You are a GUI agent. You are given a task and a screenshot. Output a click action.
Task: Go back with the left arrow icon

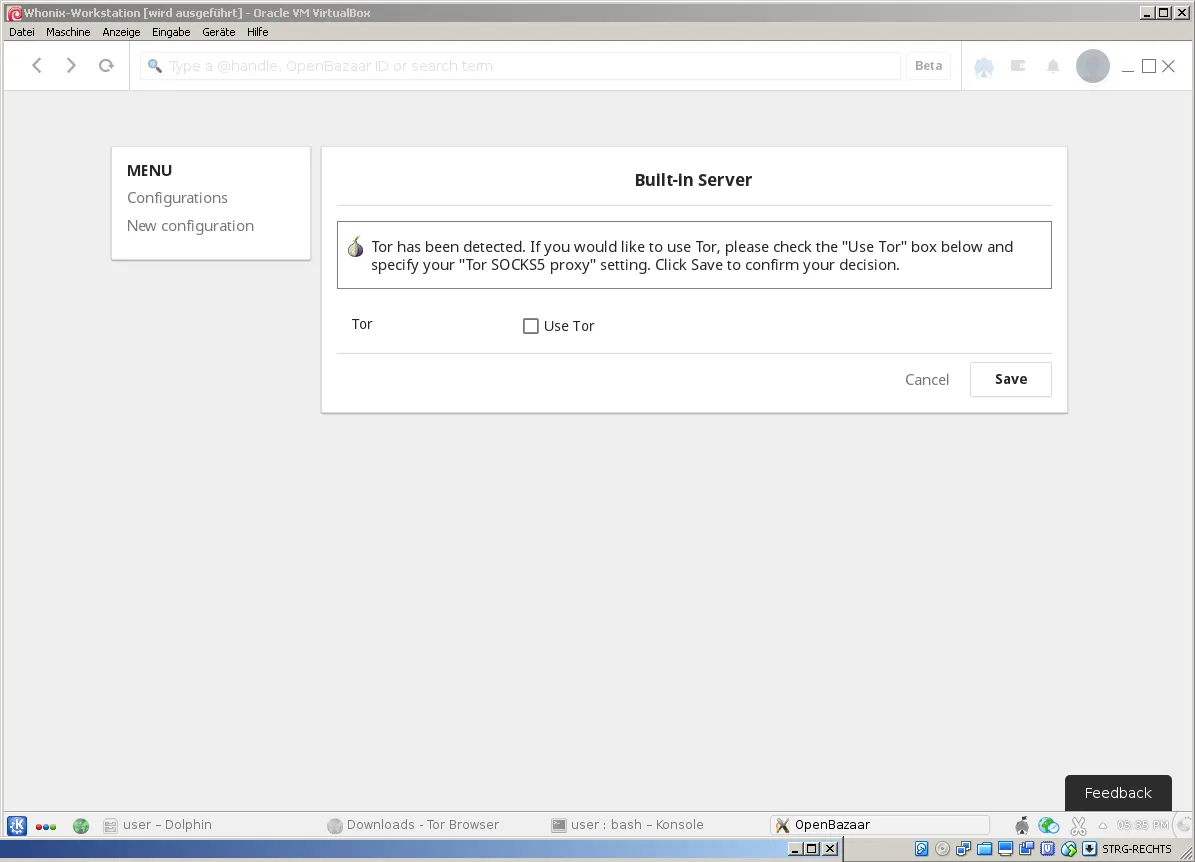coord(37,66)
